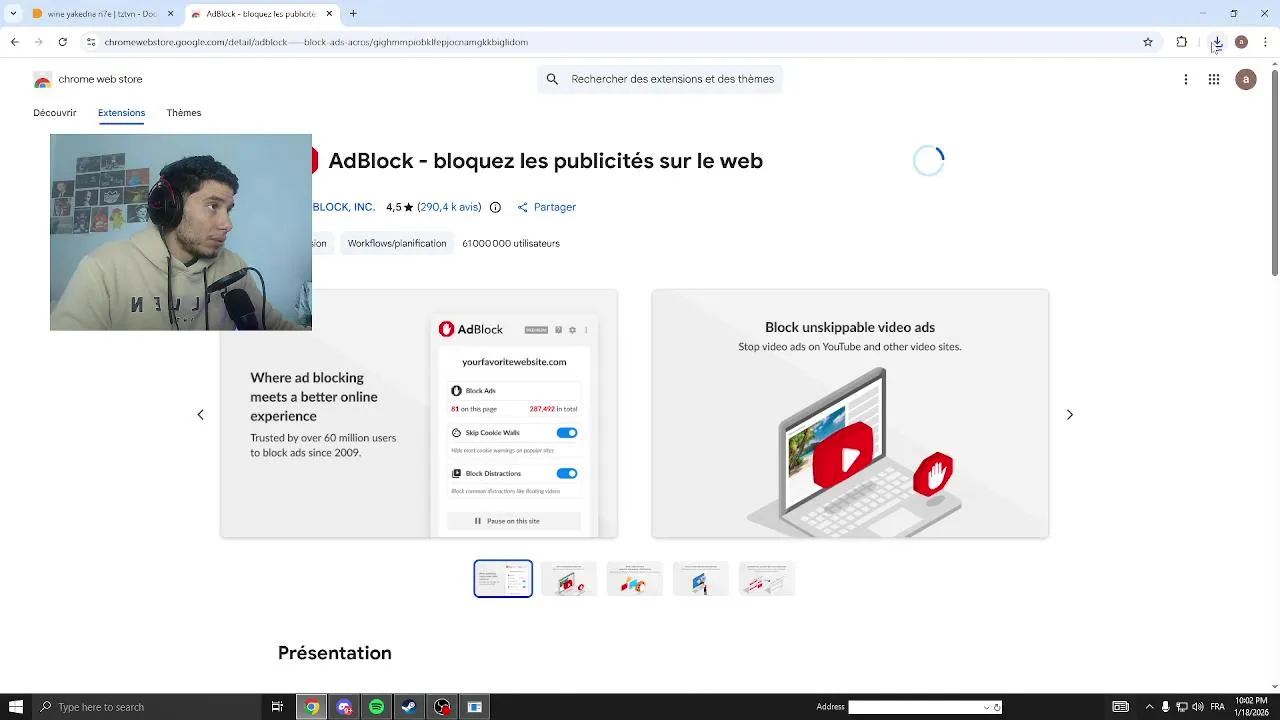Click the 'Présentation' heading
This screenshot has height=720, width=1280.
pyautogui.click(x=335, y=653)
